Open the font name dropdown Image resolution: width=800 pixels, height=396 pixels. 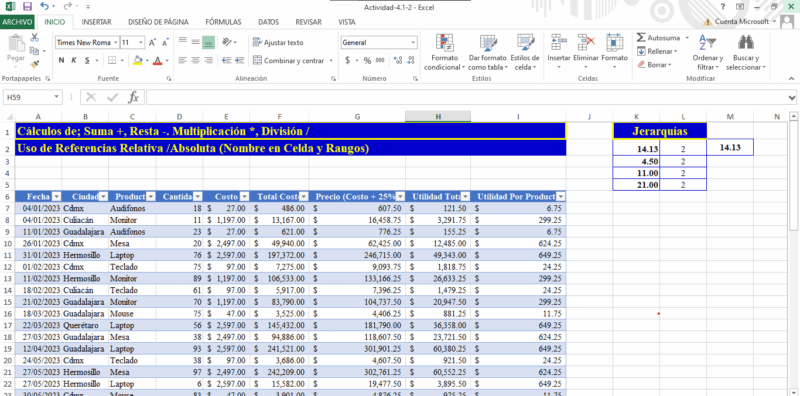116,43
